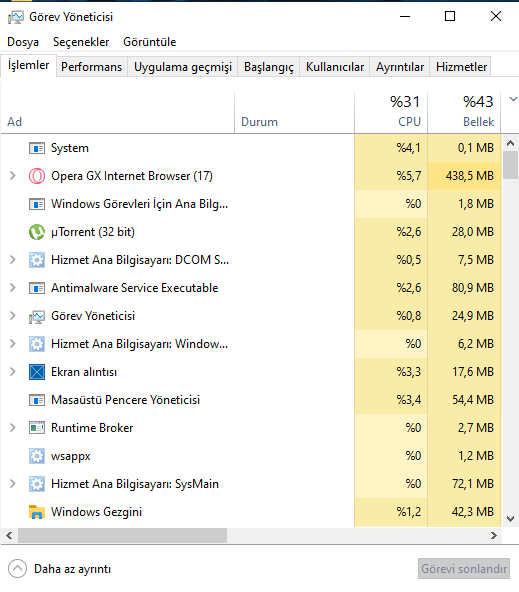This screenshot has height=592, width=519.
Task: Switch to the Ayrıntılar tab
Action: point(400,67)
